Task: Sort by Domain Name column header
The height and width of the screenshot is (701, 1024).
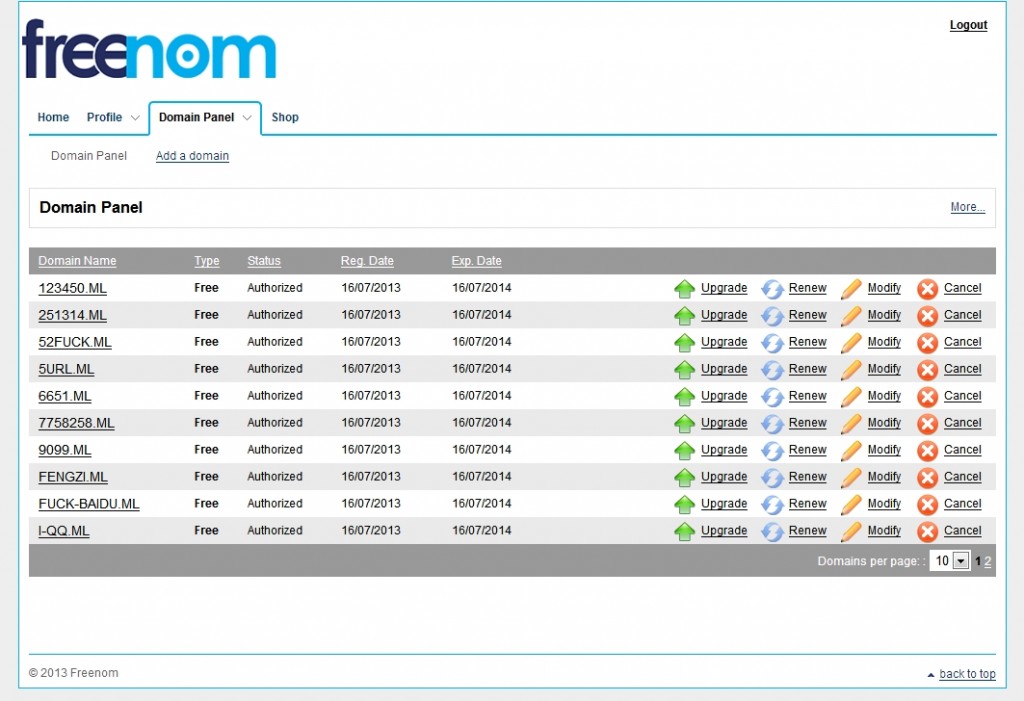Action: pyautogui.click(x=77, y=261)
